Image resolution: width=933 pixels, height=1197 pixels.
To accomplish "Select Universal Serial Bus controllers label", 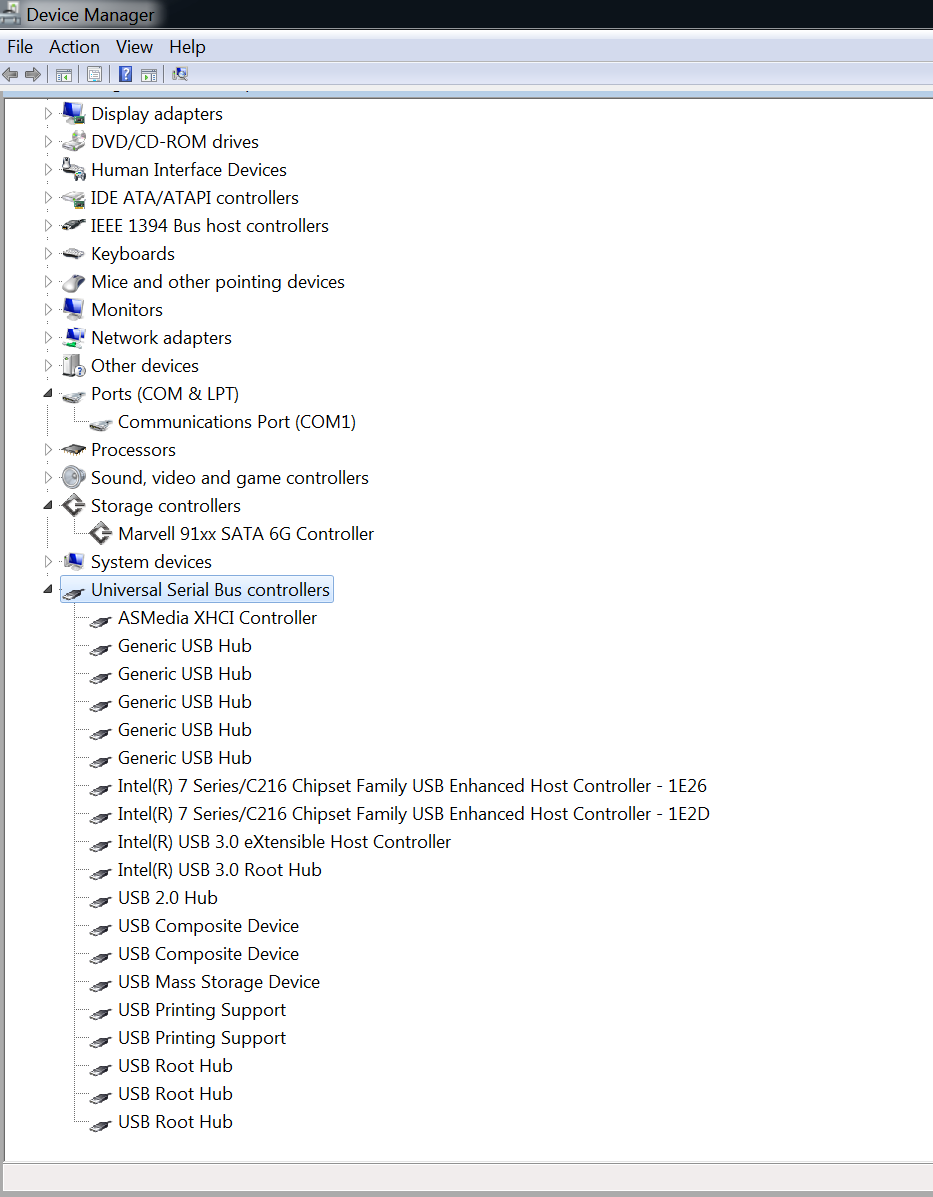I will point(210,589).
